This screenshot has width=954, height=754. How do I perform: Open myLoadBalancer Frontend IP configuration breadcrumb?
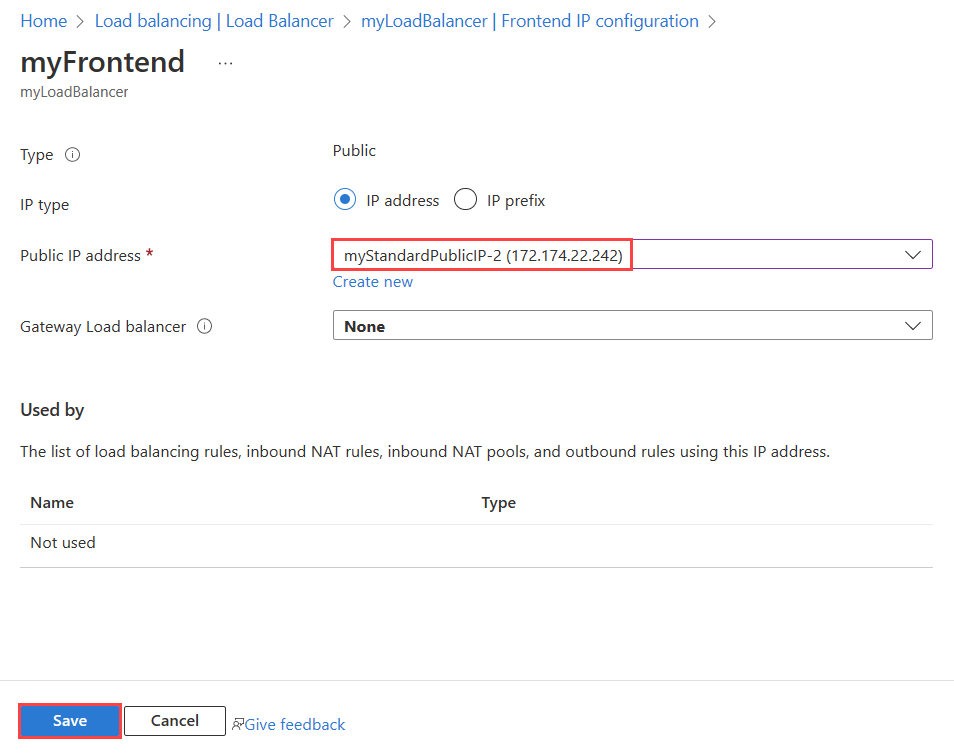(x=529, y=21)
